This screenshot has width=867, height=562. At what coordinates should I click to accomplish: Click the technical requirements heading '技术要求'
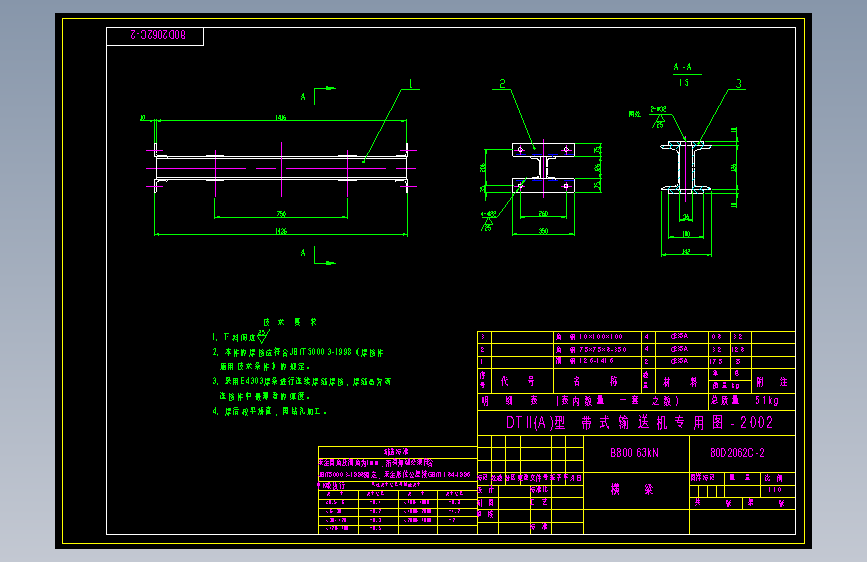[290, 322]
